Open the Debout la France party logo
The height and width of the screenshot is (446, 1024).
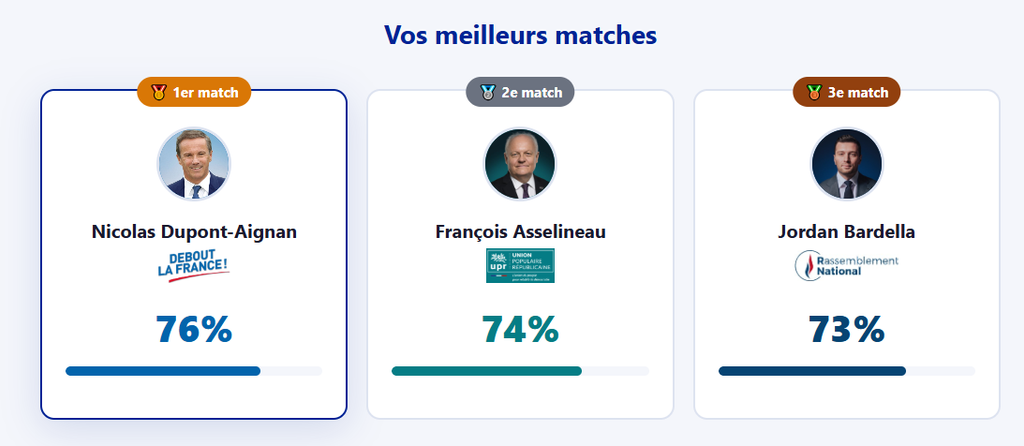tap(193, 266)
